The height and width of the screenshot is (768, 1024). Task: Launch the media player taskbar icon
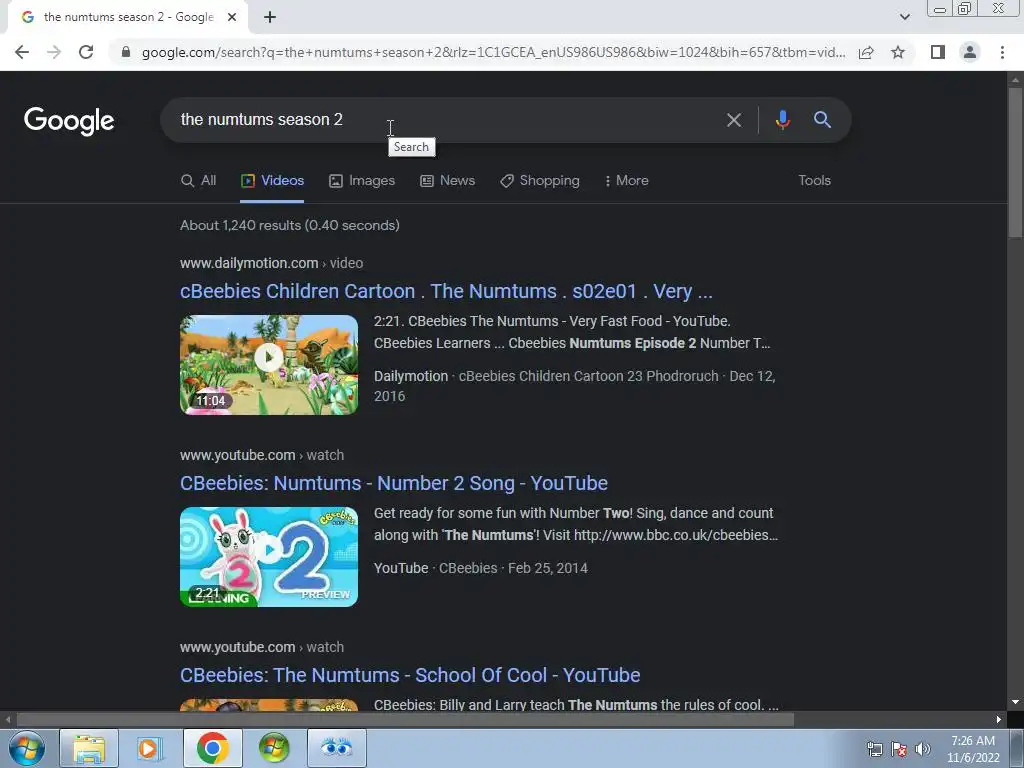[x=148, y=748]
